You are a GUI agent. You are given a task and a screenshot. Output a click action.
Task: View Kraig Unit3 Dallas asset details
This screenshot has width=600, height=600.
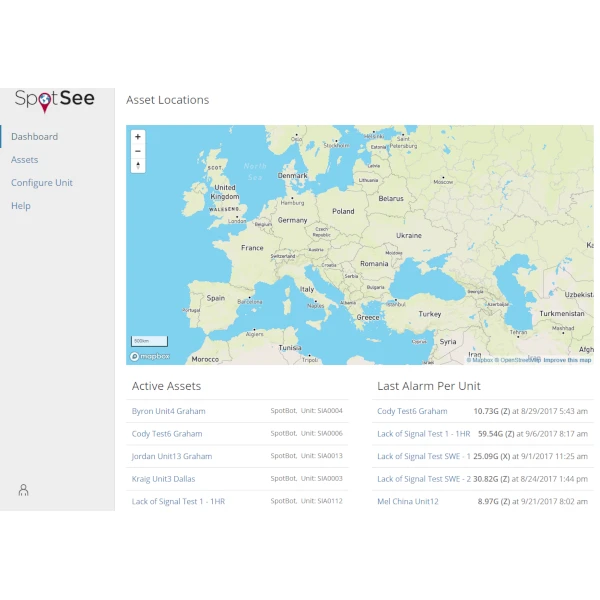pos(164,479)
